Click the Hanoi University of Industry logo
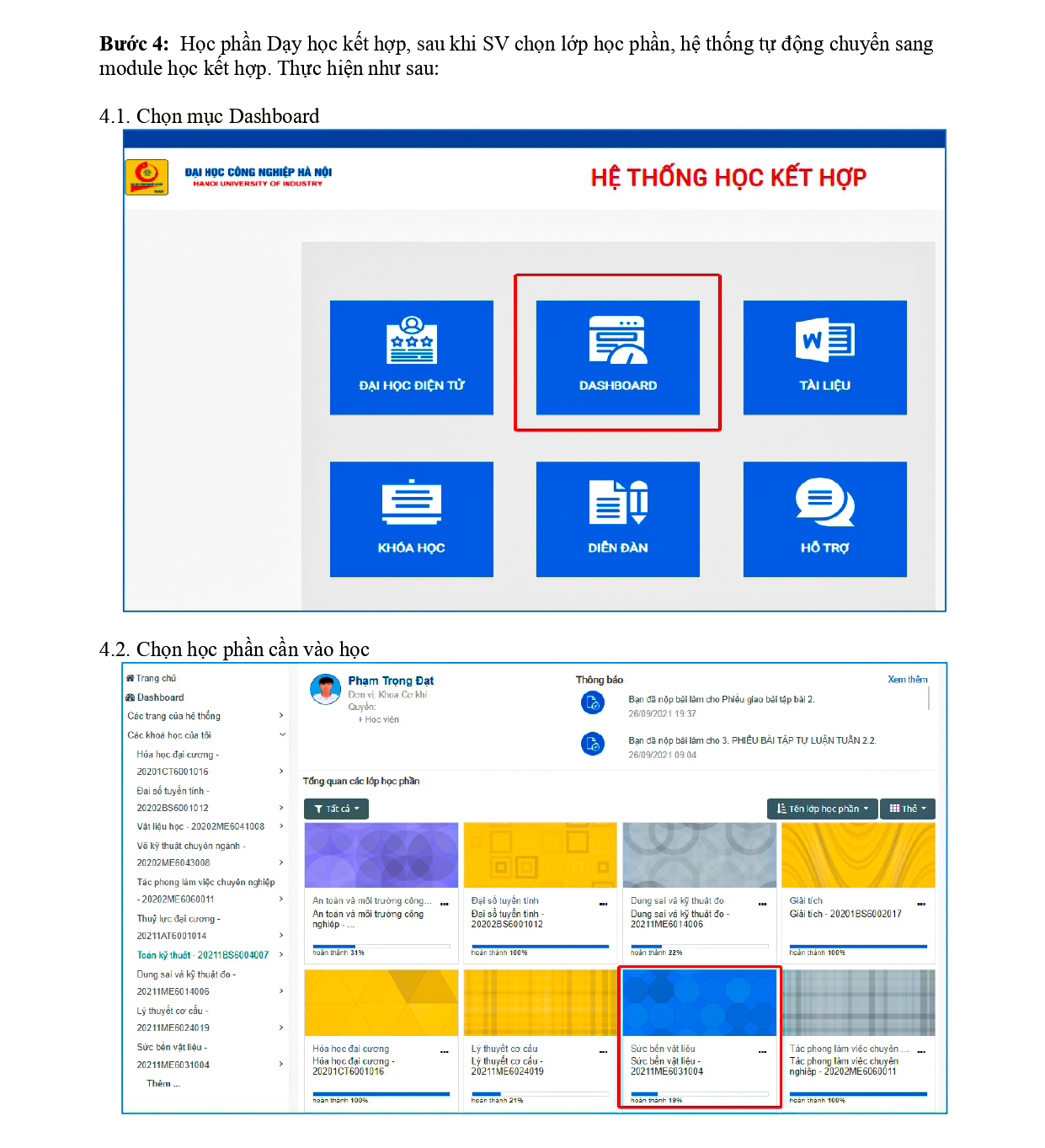Screen dimensions: 1045x1148 pyautogui.click(x=147, y=177)
